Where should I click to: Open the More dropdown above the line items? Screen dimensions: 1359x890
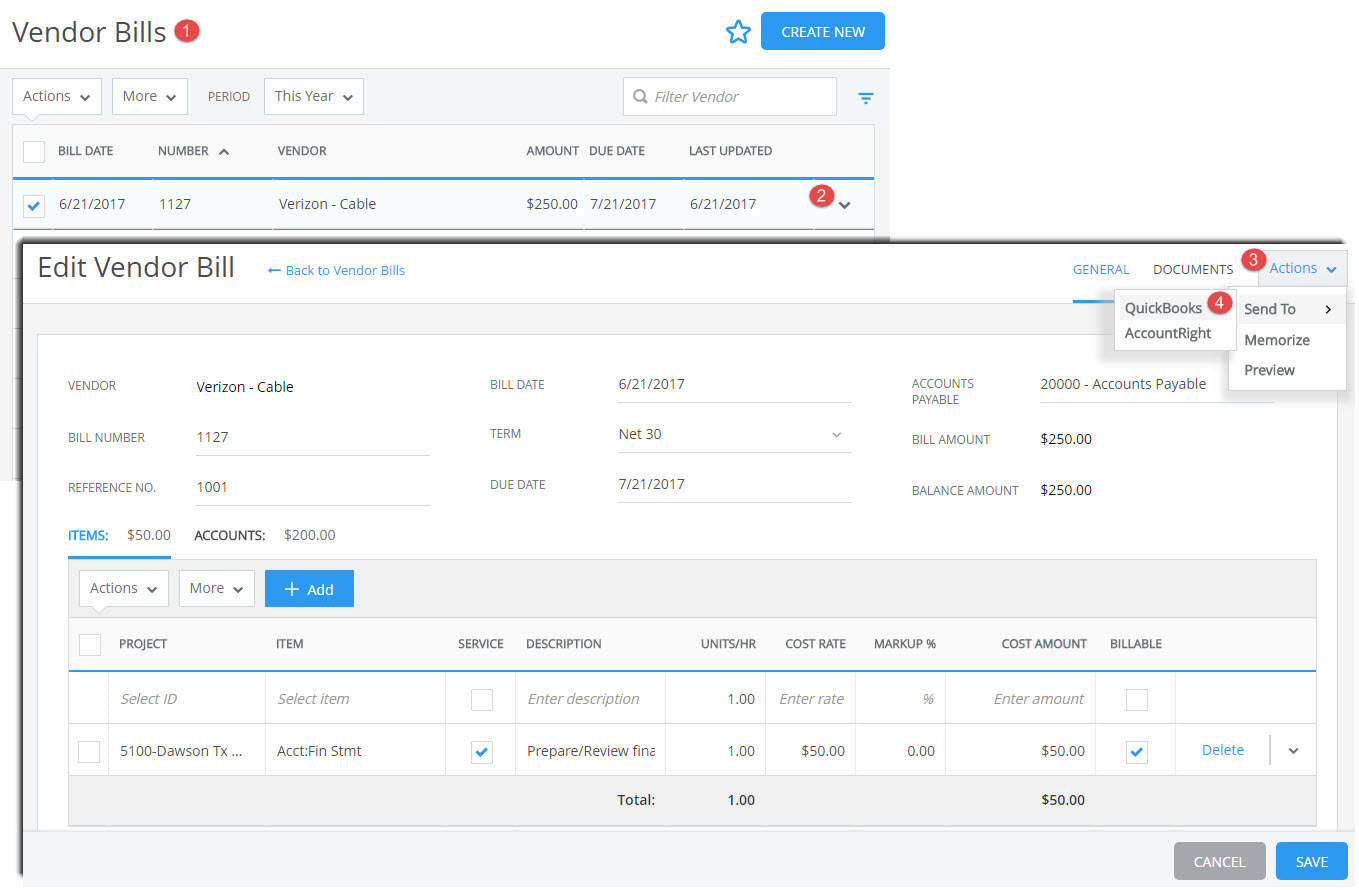pyautogui.click(x=216, y=588)
